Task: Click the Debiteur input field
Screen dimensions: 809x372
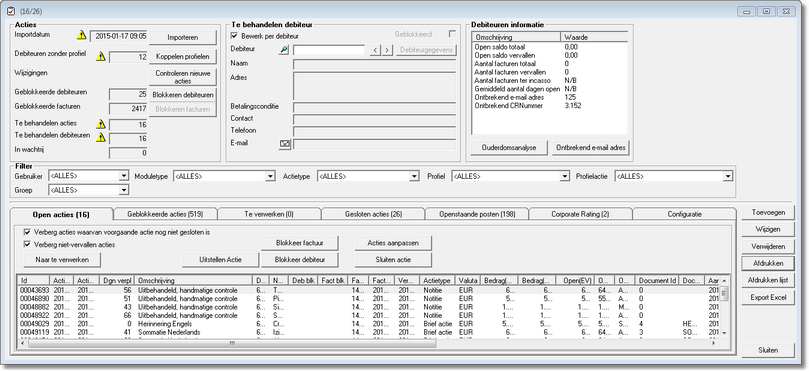Action: pyautogui.click(x=329, y=50)
